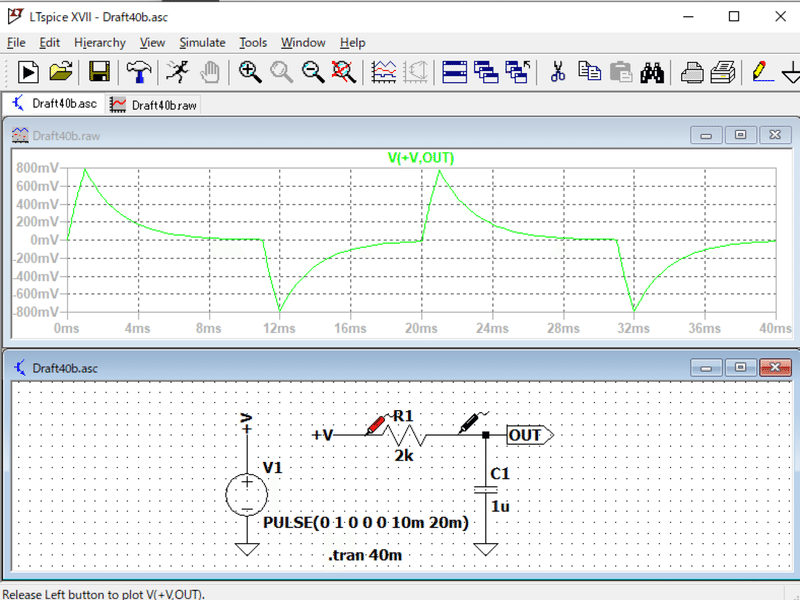Open the File menu
This screenshot has height=600, width=800.
(16, 43)
